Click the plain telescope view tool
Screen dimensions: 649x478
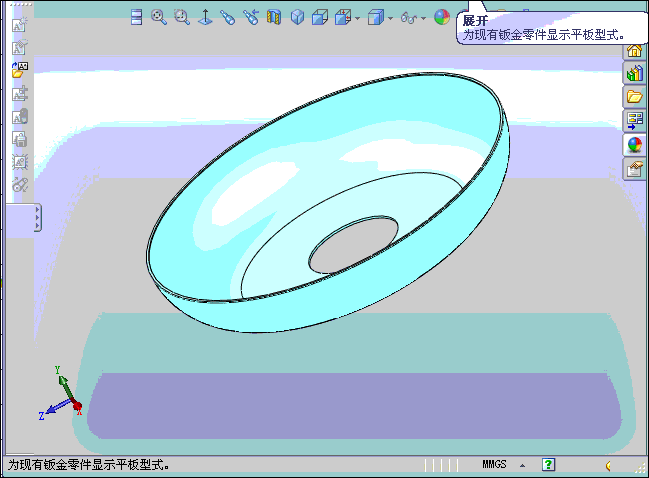(227, 17)
